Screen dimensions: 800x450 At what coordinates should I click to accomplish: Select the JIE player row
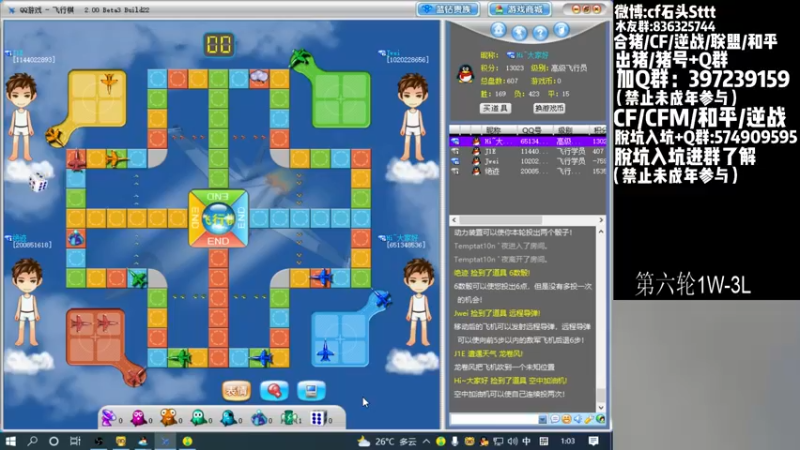pyautogui.click(x=527, y=152)
